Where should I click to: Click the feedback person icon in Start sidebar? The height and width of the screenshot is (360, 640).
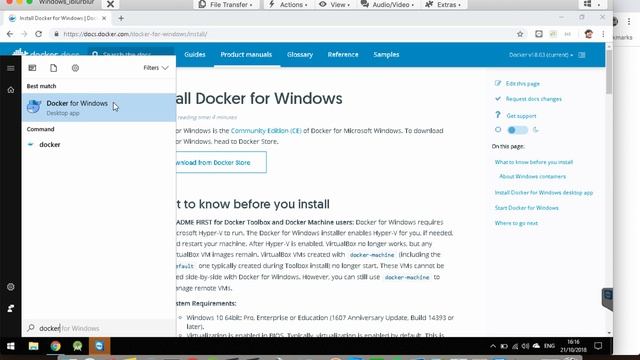click(11, 308)
